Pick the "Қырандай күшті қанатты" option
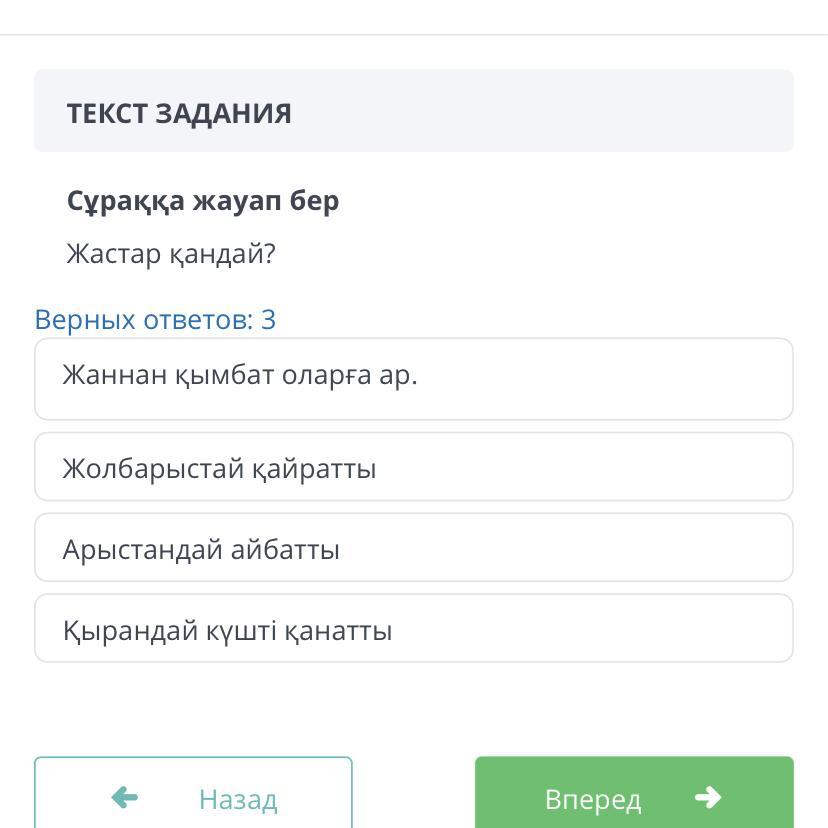The image size is (828, 828). (x=414, y=629)
